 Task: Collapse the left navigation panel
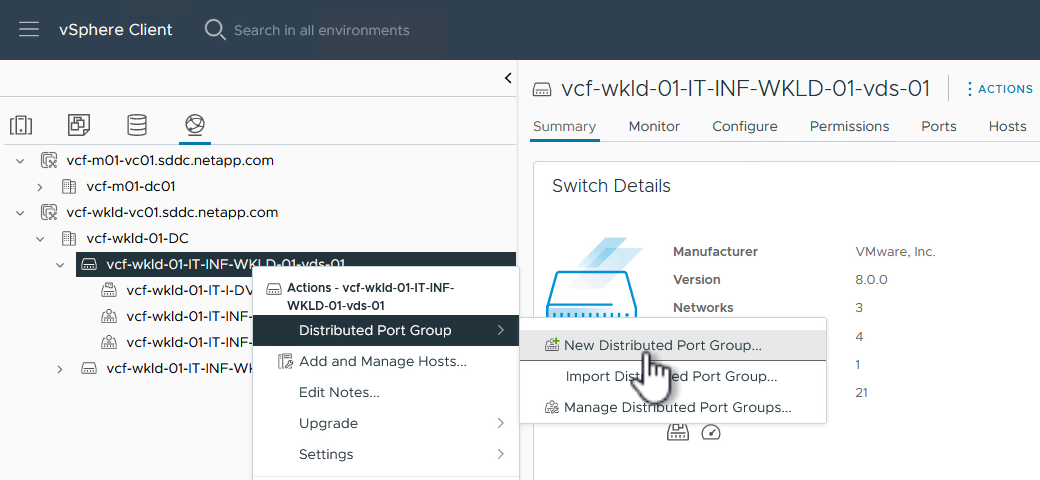click(508, 78)
